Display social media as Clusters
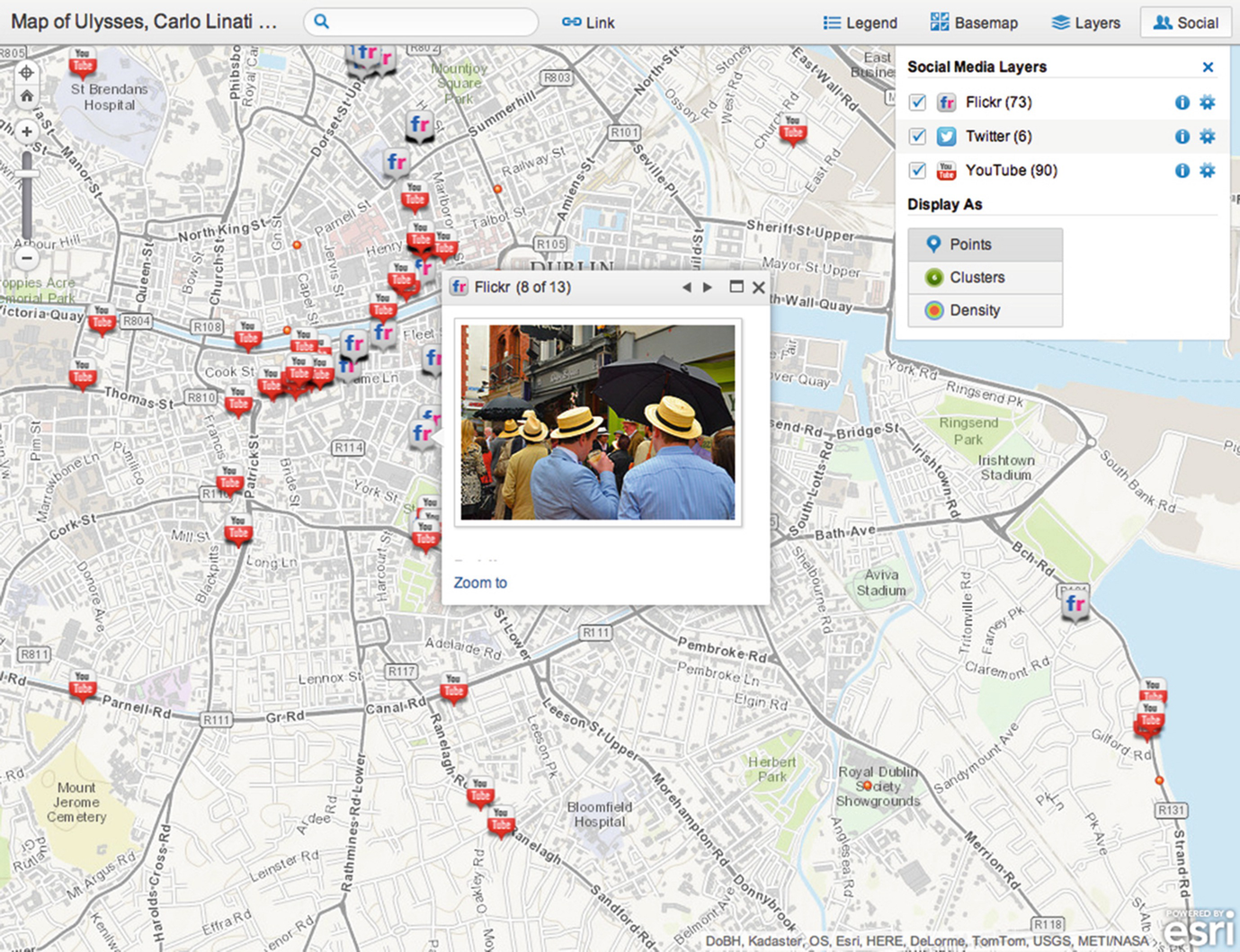 coord(985,278)
